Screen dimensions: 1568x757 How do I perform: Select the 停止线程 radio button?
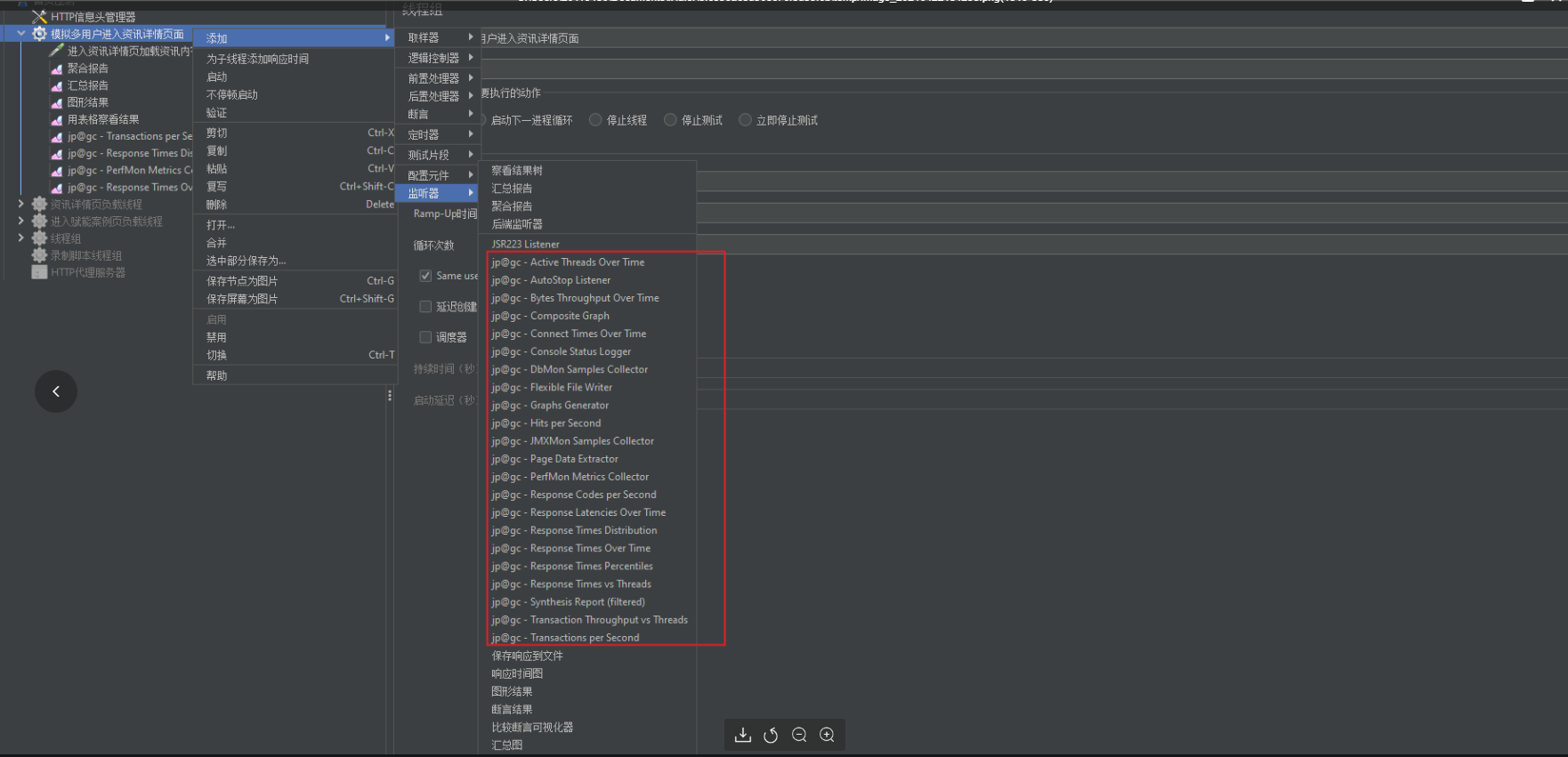[x=595, y=120]
